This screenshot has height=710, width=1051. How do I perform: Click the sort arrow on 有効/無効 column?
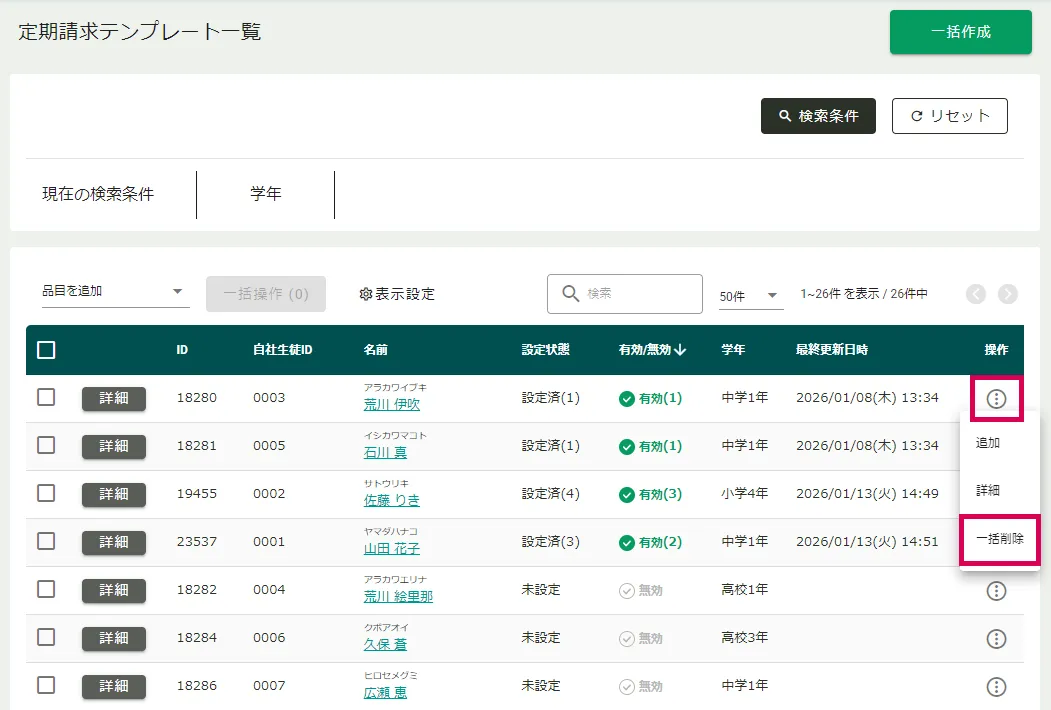click(681, 350)
